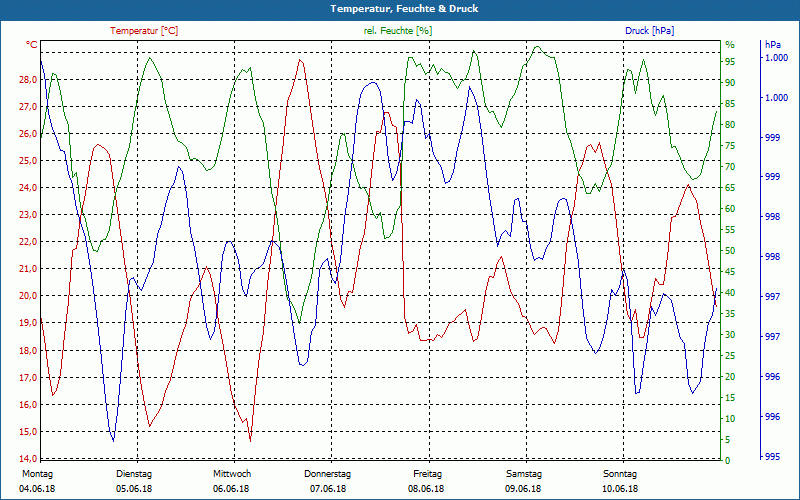Click the chart title 'Temperatur, Feuchte & Druck'

(404, 9)
